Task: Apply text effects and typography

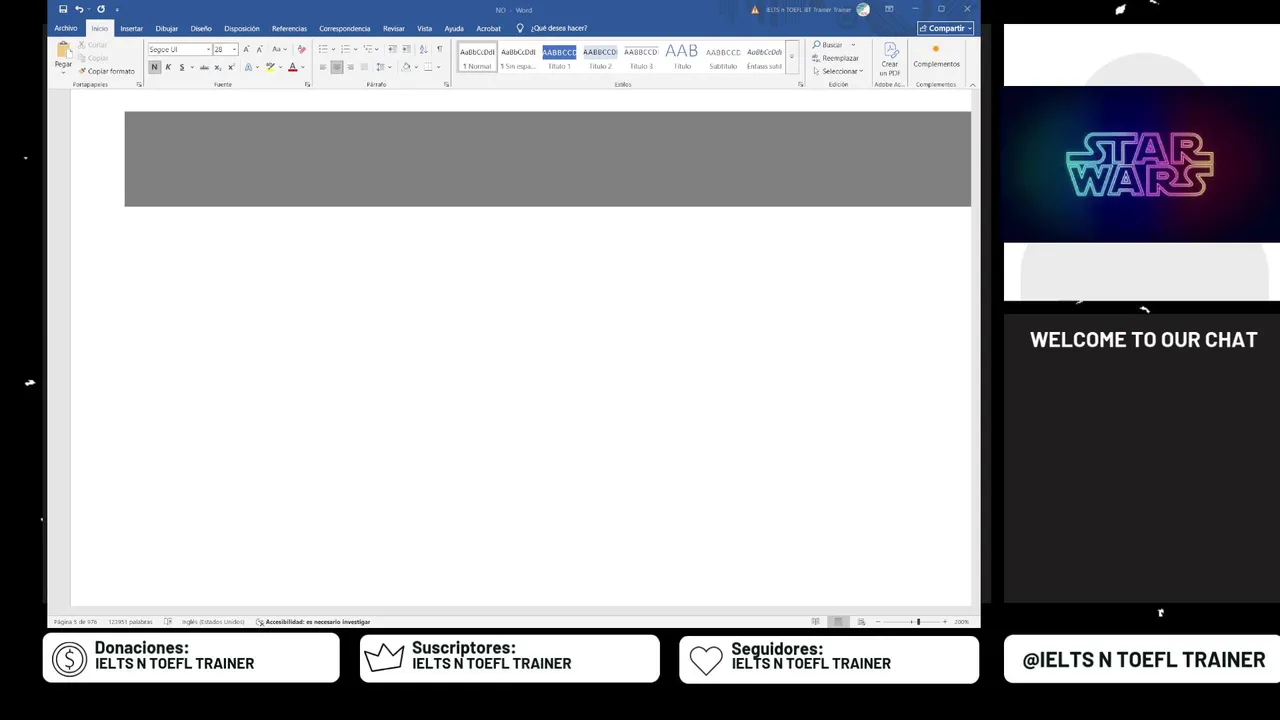Action: point(249,67)
